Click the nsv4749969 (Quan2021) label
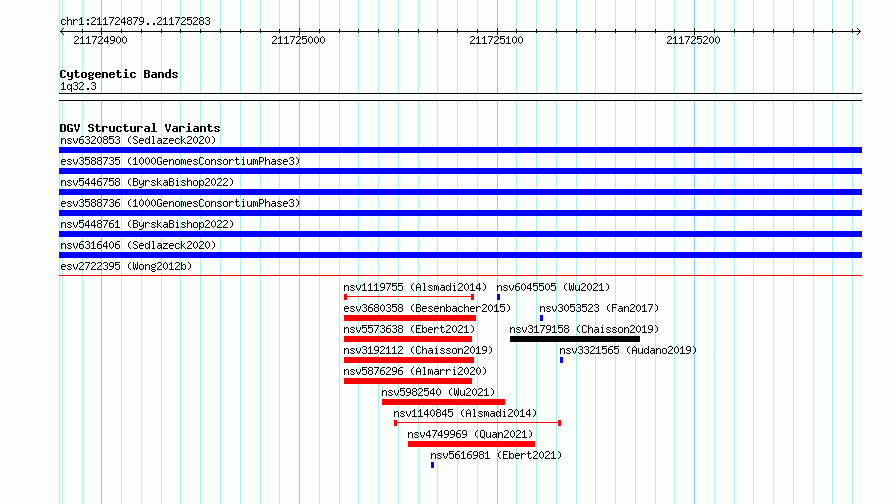The height and width of the screenshot is (504, 890). coord(470,434)
